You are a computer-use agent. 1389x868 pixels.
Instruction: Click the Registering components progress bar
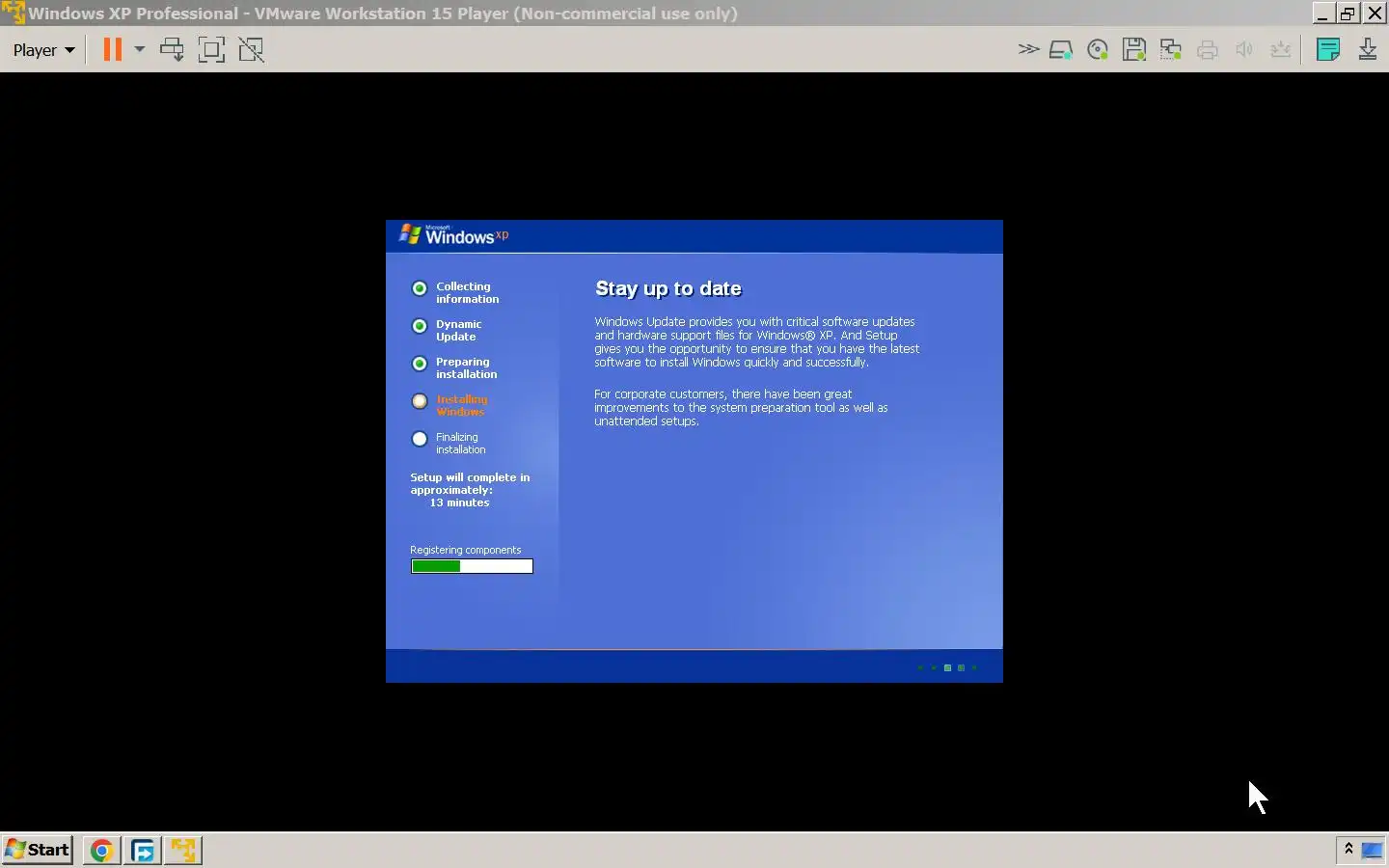click(x=472, y=566)
